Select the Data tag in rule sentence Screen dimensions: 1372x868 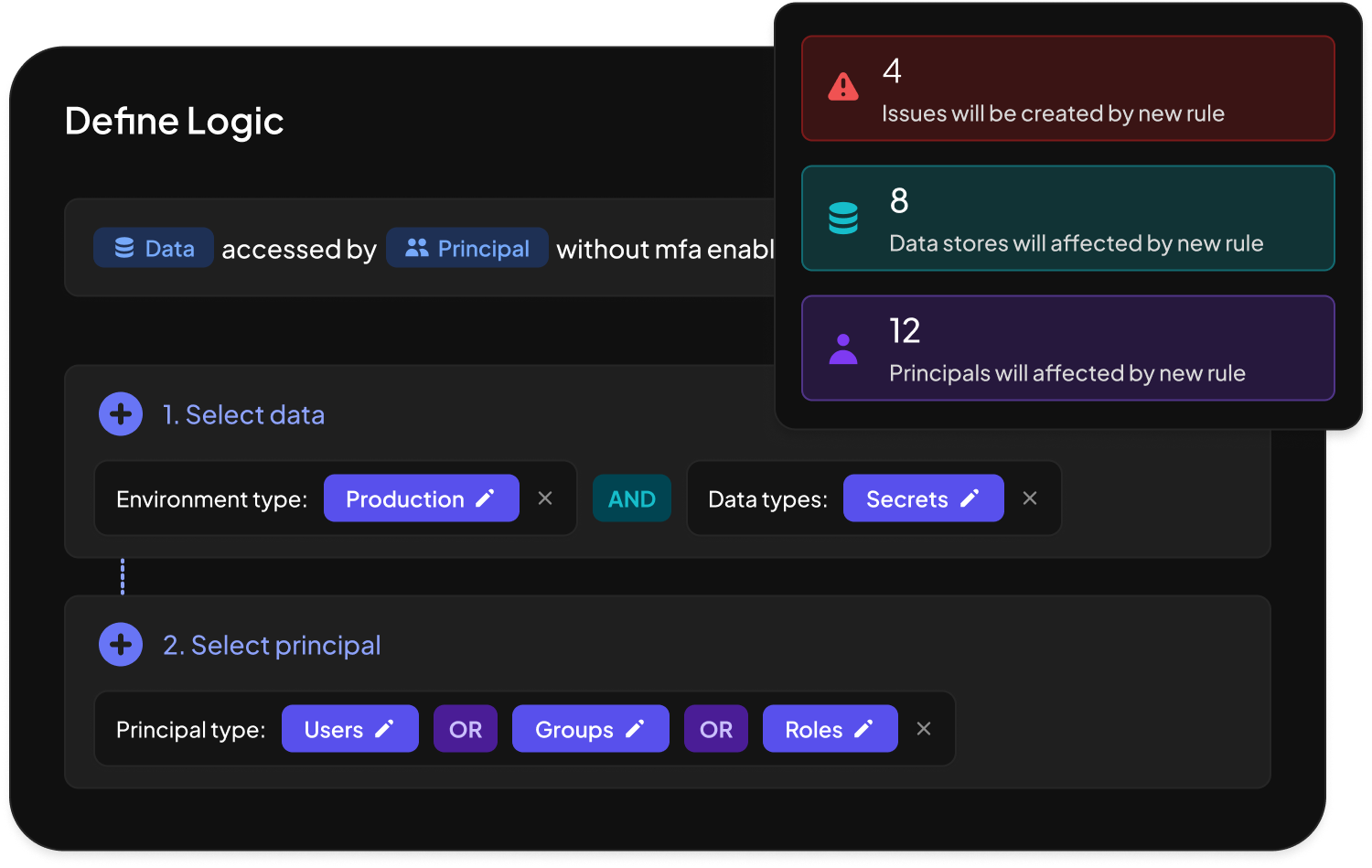pos(154,248)
